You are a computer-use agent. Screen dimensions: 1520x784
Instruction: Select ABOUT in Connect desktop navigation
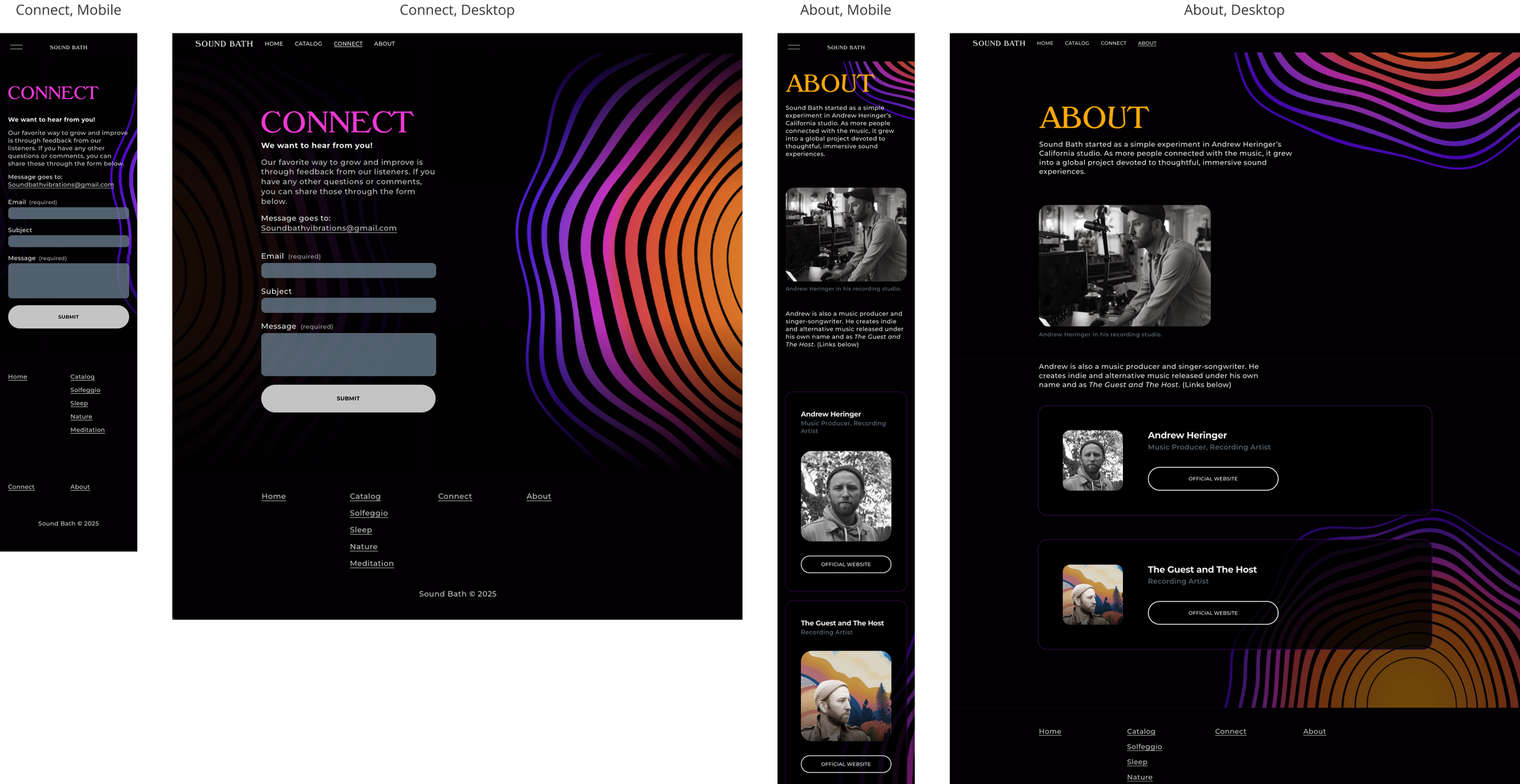384,44
